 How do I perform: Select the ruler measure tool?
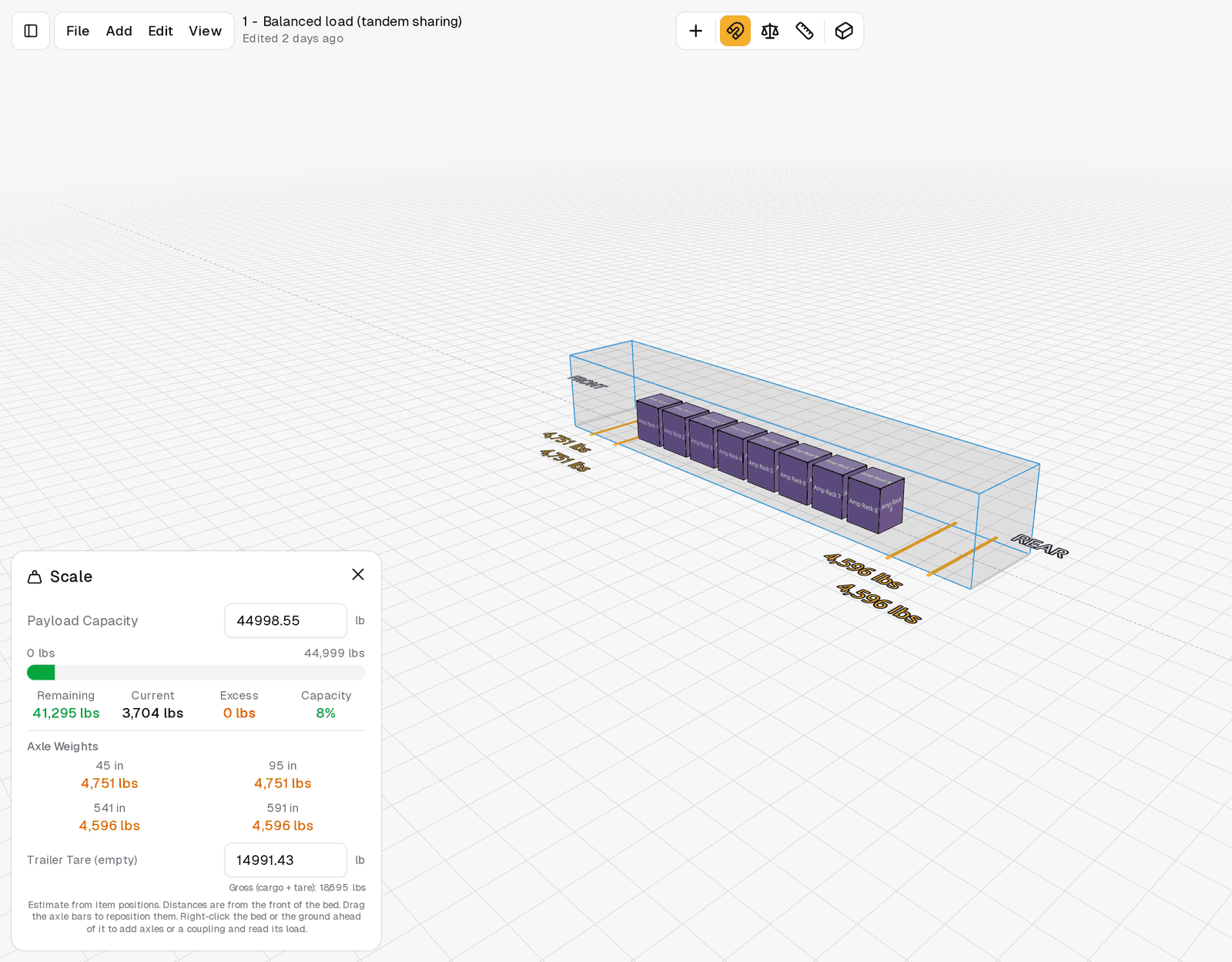tap(805, 31)
